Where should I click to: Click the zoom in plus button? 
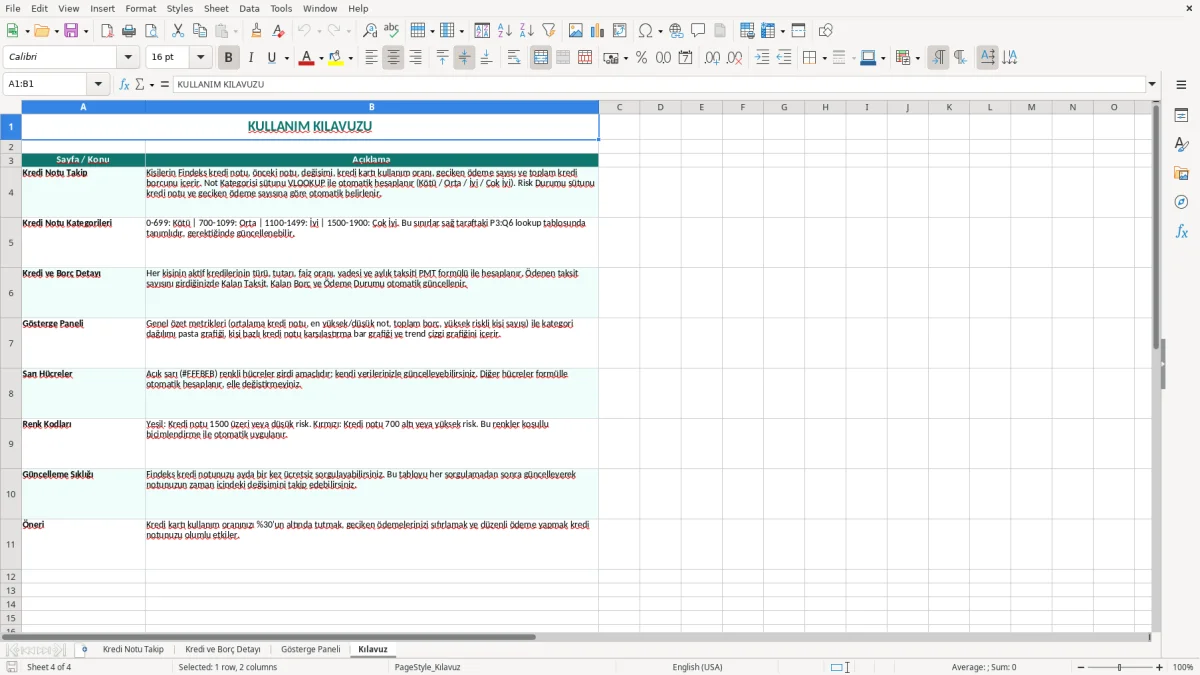1160,667
